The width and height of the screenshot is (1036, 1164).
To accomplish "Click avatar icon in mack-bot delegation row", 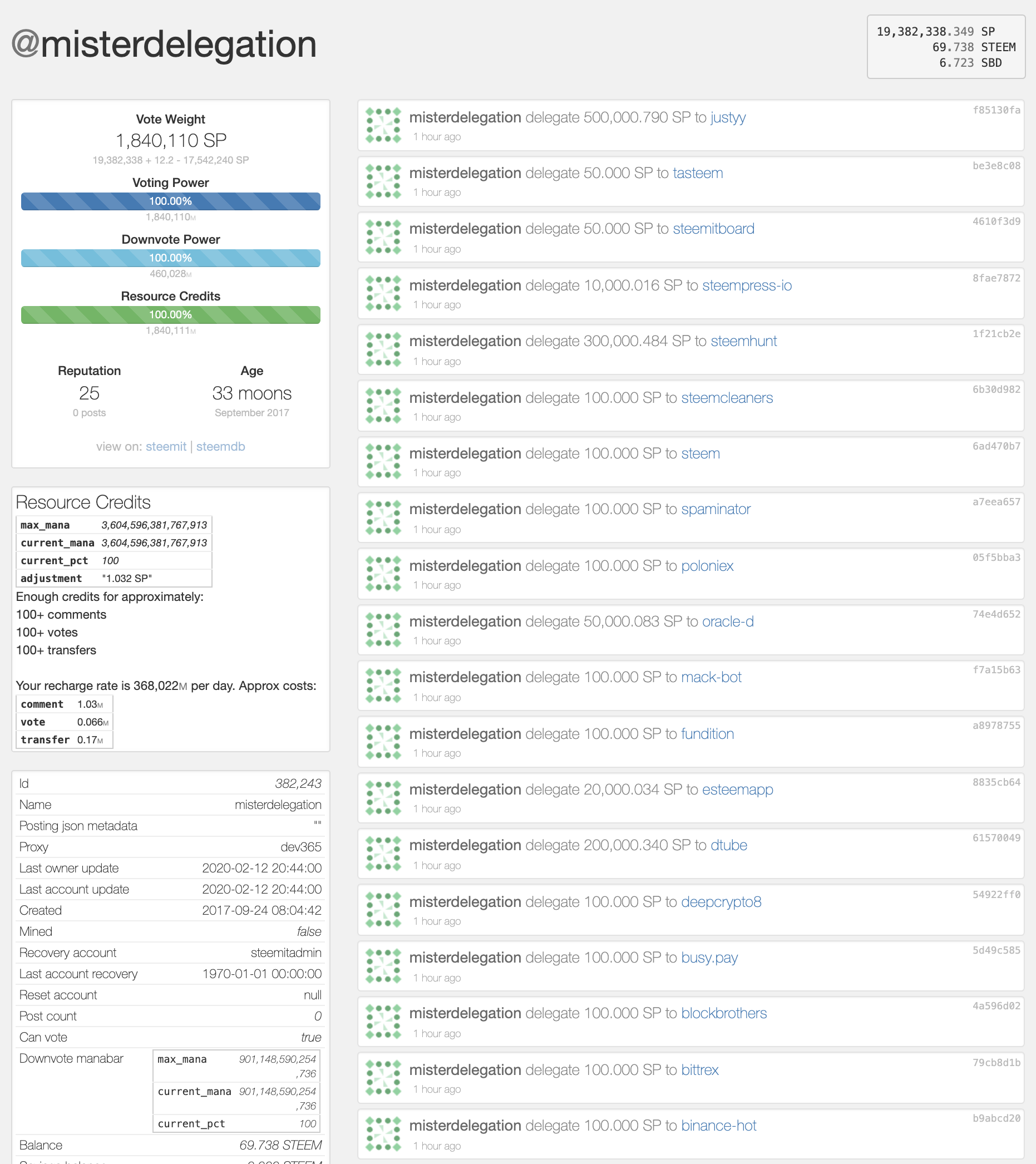I will point(383,685).
